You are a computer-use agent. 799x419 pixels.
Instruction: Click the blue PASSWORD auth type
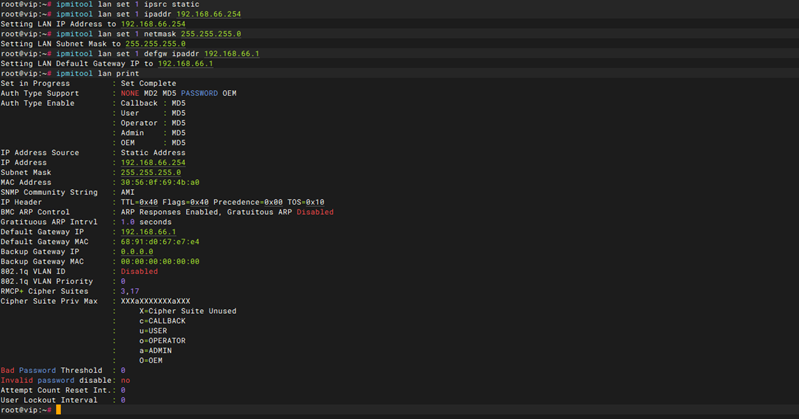pyautogui.click(x=199, y=93)
